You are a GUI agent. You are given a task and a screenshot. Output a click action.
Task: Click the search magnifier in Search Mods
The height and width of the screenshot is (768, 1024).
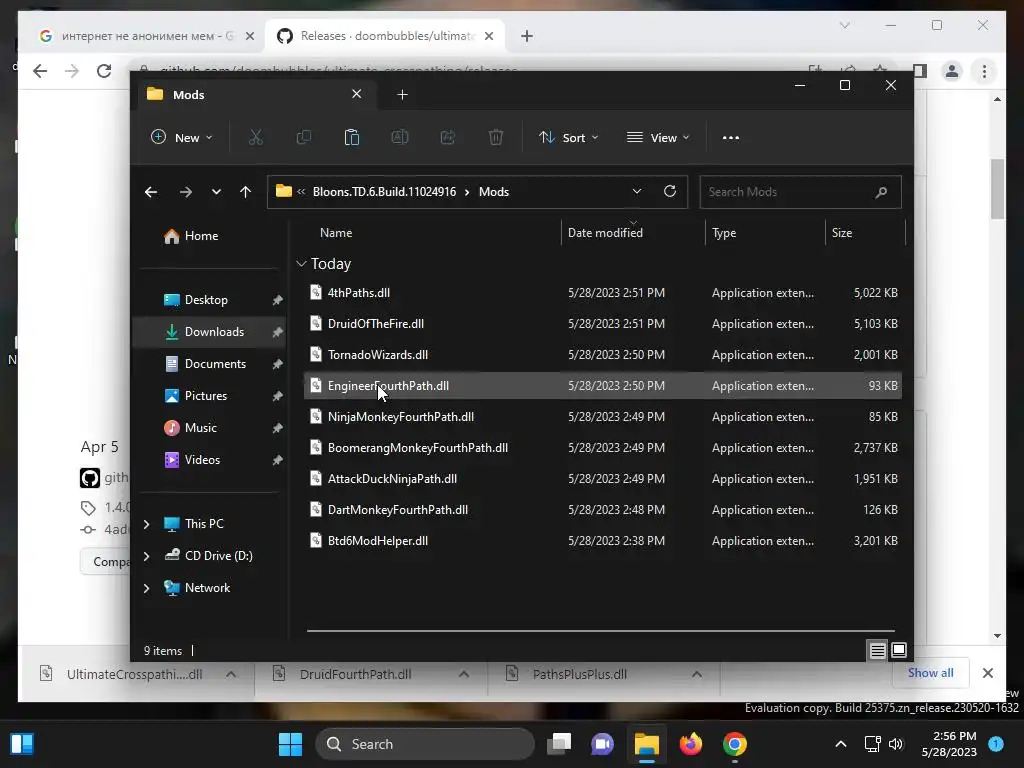tap(881, 192)
